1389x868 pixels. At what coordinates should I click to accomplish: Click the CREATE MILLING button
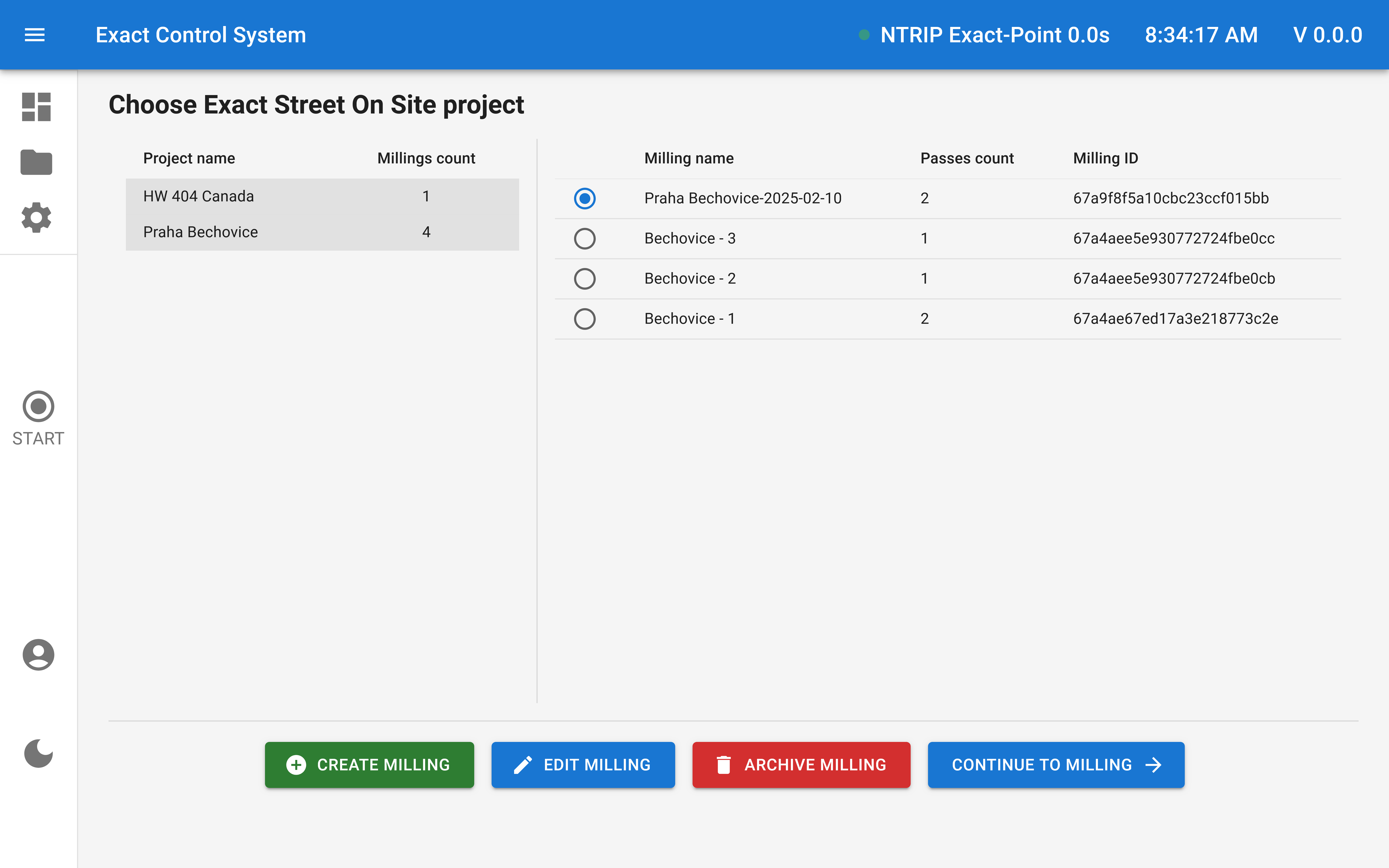point(369,765)
